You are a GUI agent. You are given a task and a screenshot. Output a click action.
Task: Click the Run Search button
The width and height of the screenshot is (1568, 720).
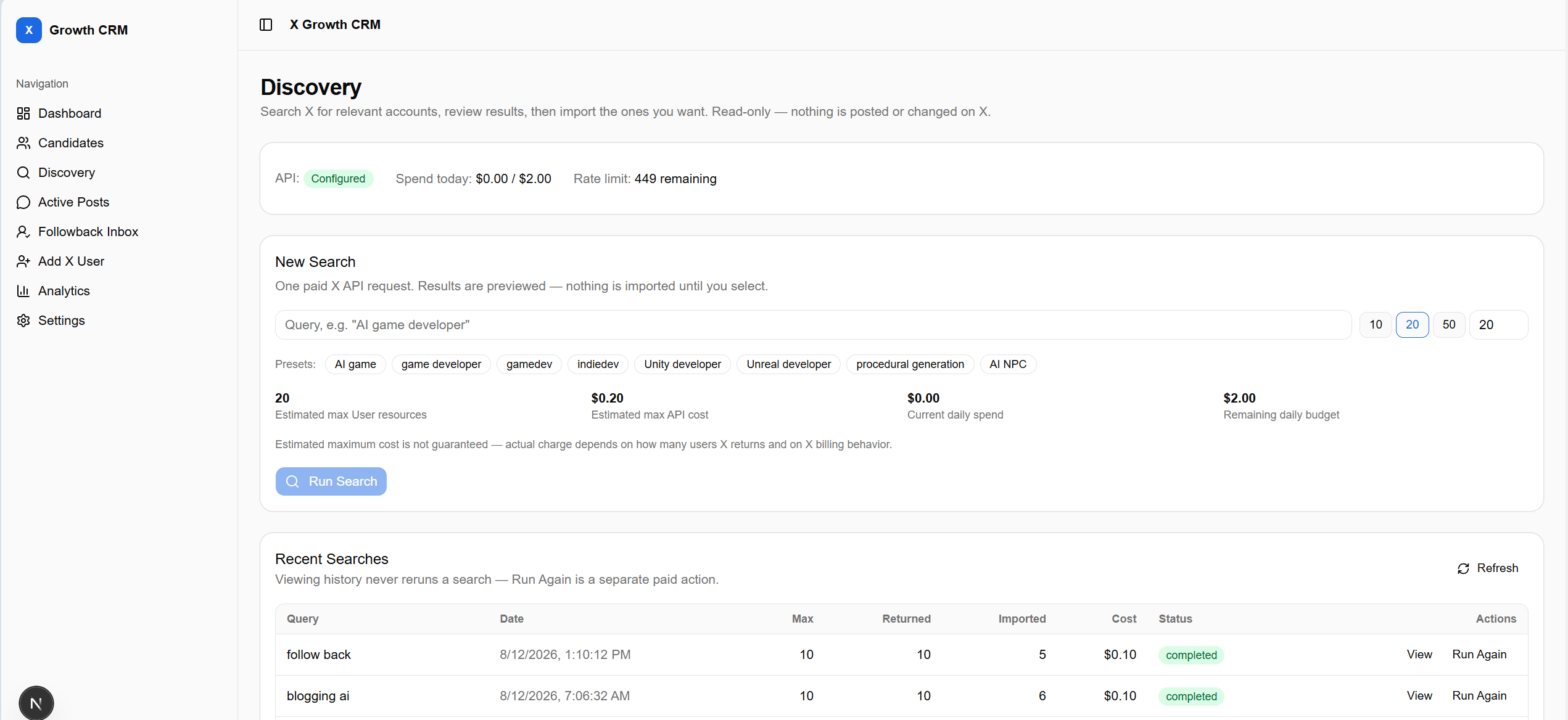point(331,481)
